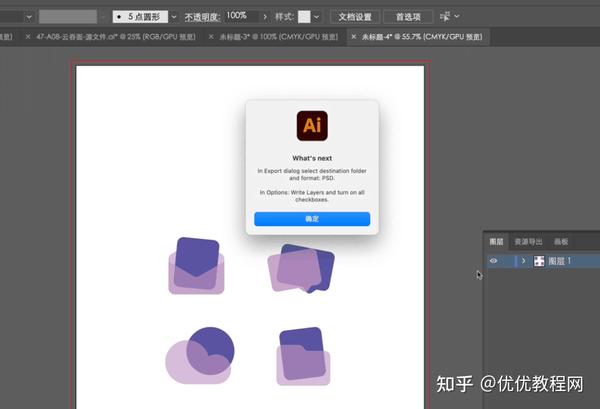Click the 图层 1 layer thumbnail
The height and width of the screenshot is (409, 600).
(x=539, y=261)
